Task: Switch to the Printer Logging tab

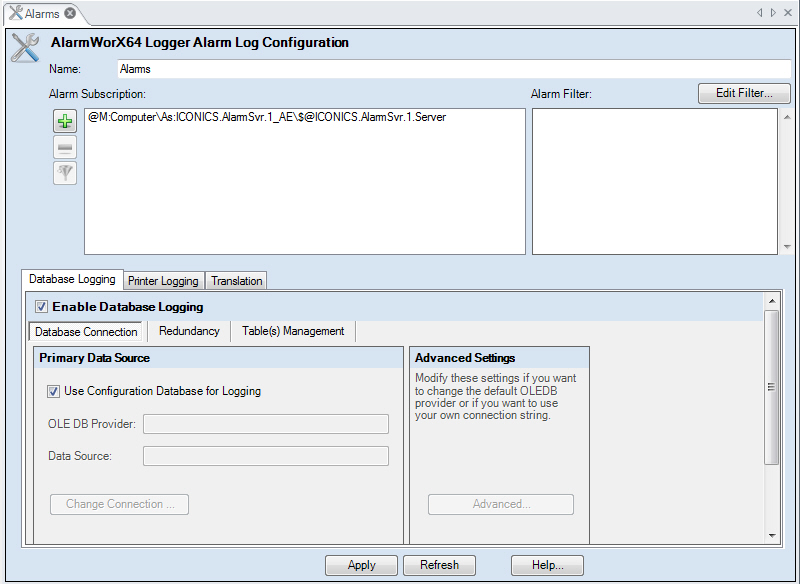Action: pyautogui.click(x=163, y=281)
